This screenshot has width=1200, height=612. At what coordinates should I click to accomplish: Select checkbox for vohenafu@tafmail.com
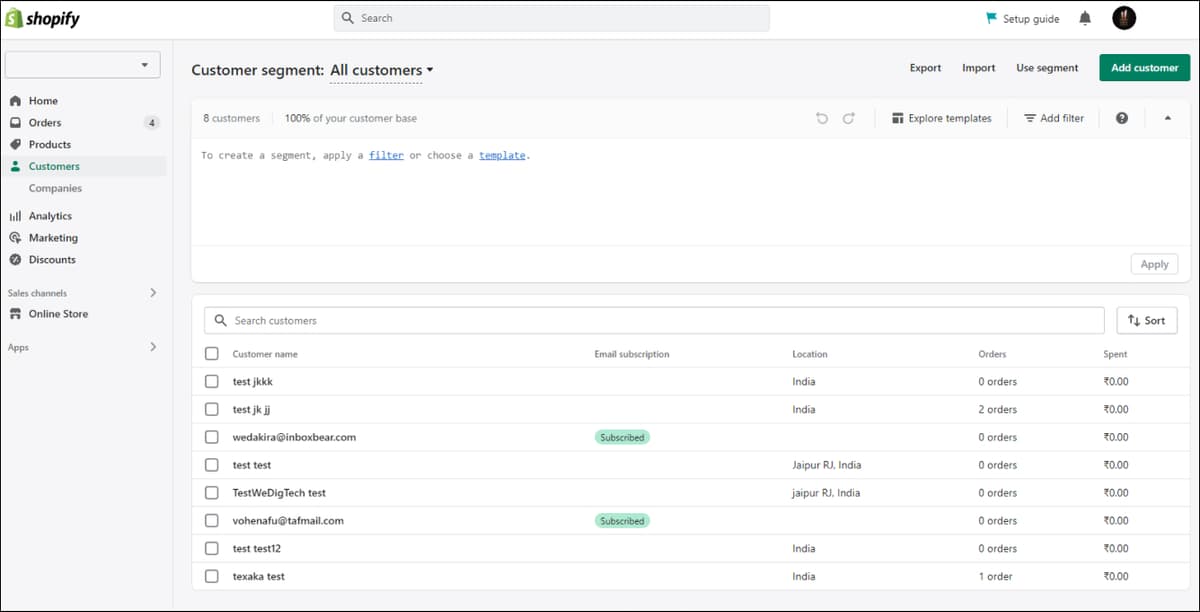pyautogui.click(x=211, y=521)
